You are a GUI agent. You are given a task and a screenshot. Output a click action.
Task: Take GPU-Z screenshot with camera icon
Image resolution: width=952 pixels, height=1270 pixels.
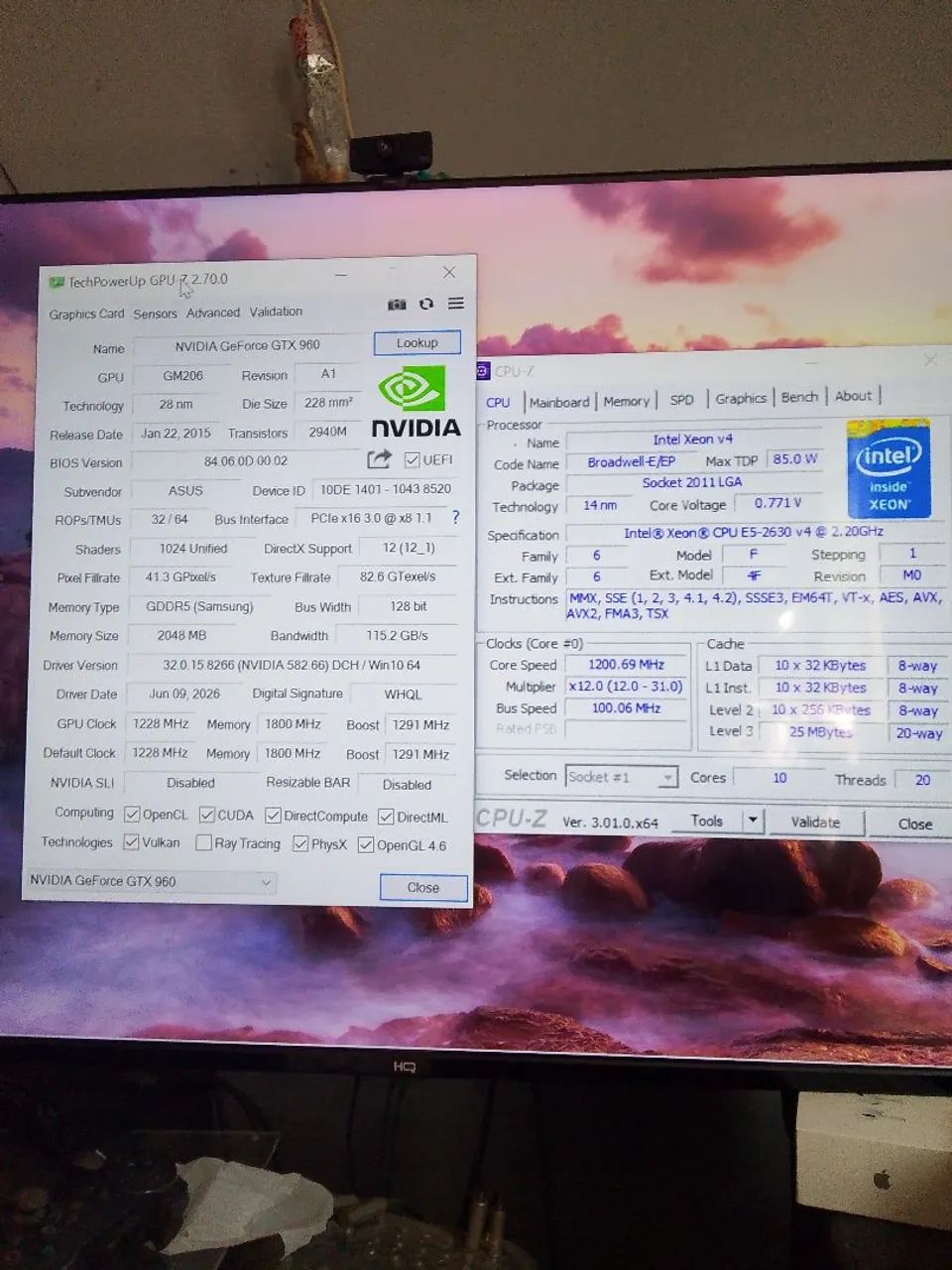(x=397, y=305)
